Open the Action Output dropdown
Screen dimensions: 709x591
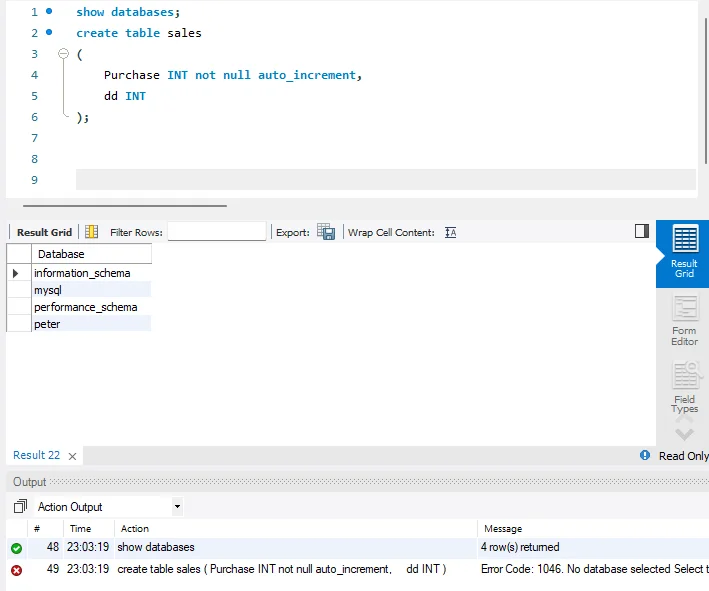click(x=177, y=507)
